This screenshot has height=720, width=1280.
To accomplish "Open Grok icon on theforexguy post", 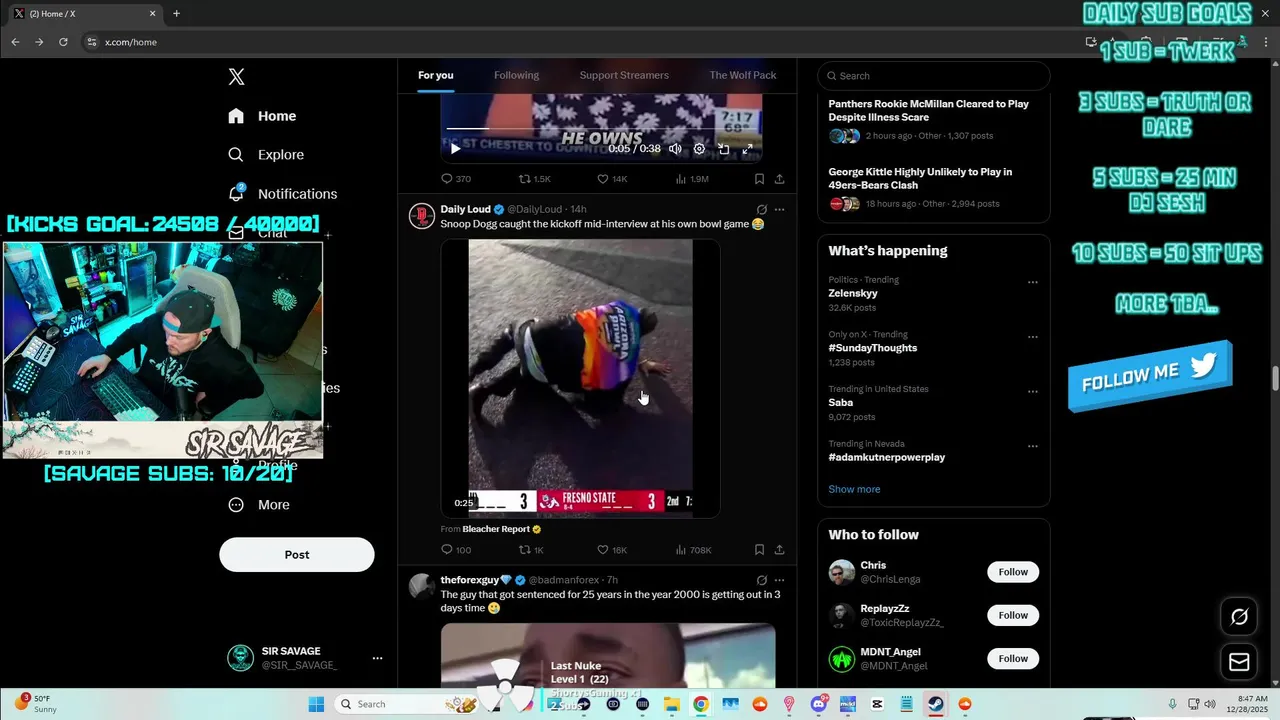I will click(761, 580).
